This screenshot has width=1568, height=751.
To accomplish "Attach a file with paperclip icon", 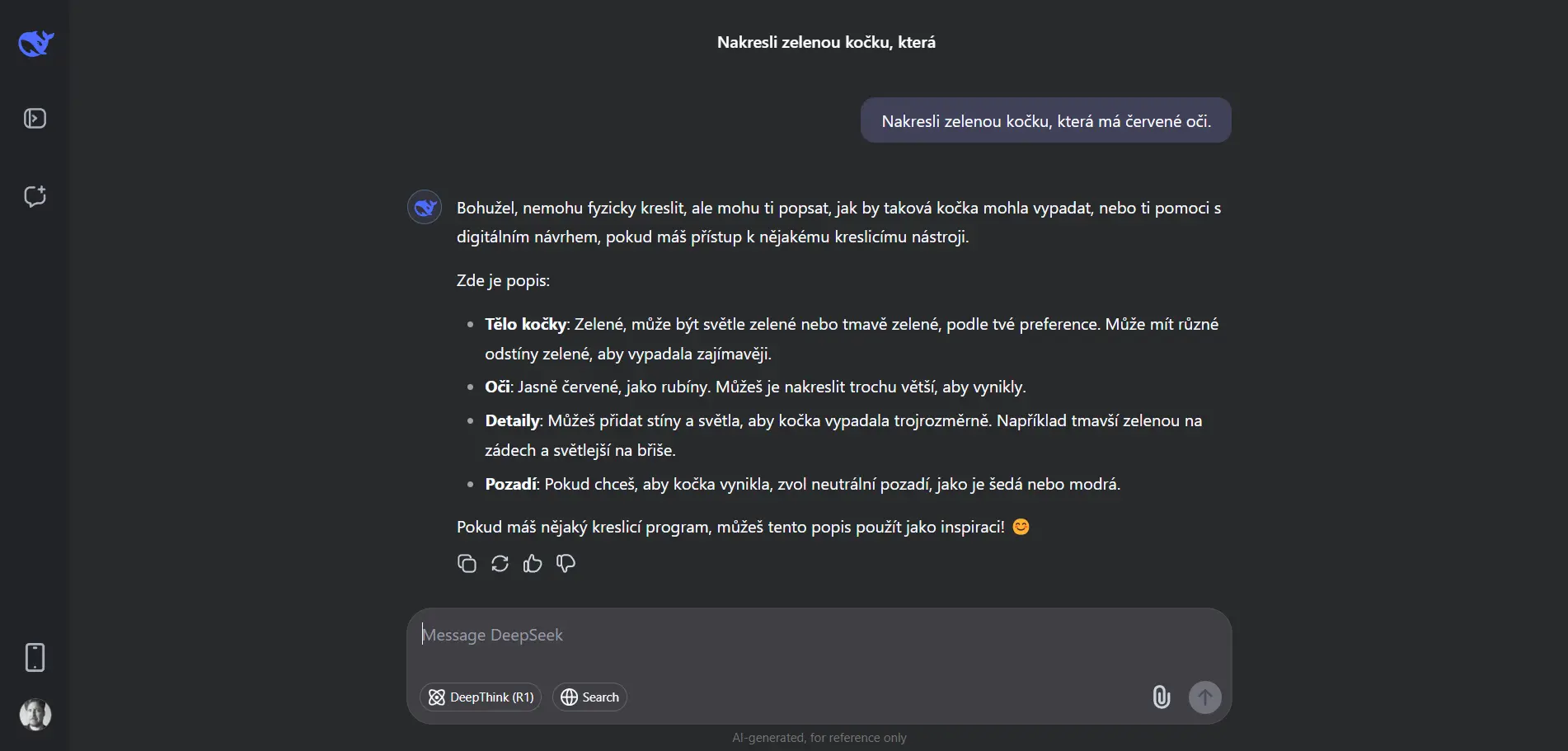I will [1161, 697].
